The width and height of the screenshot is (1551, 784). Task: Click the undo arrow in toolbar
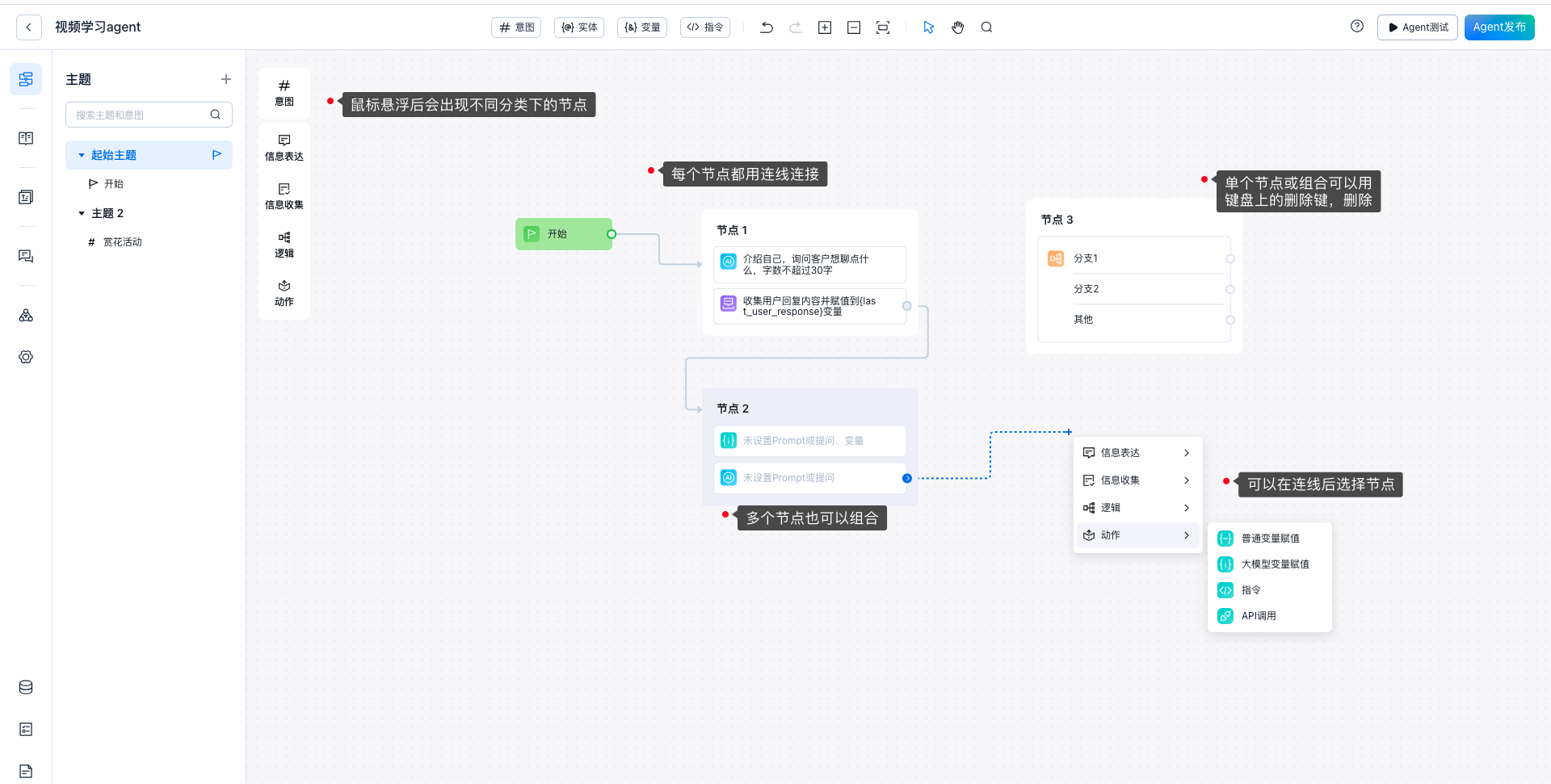(767, 27)
